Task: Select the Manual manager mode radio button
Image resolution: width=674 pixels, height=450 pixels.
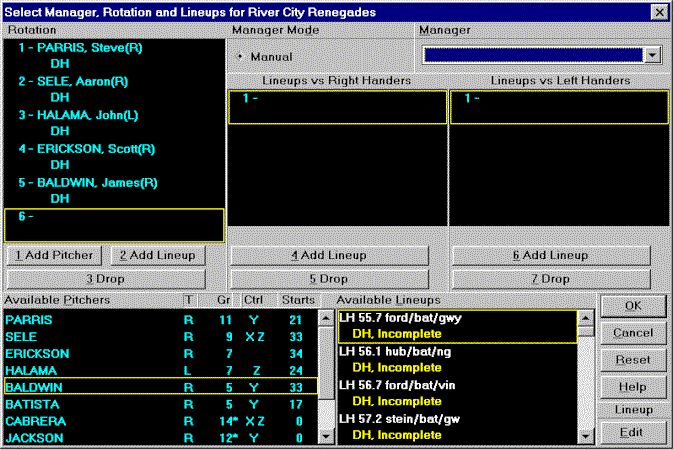Action: coord(241,58)
